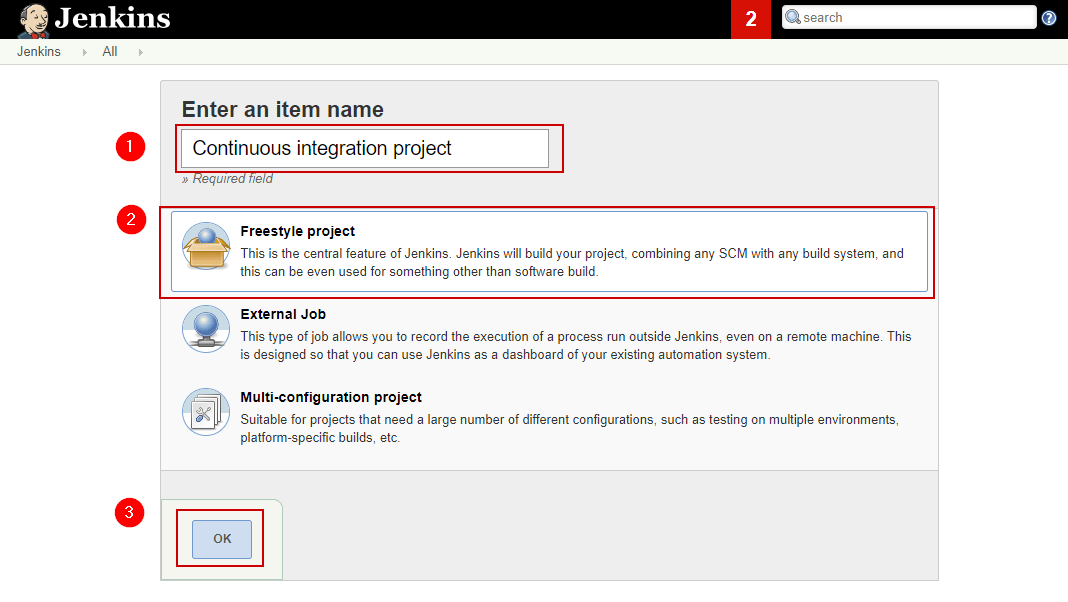Click inside the item name input field
1068x602 pixels.
tap(368, 147)
